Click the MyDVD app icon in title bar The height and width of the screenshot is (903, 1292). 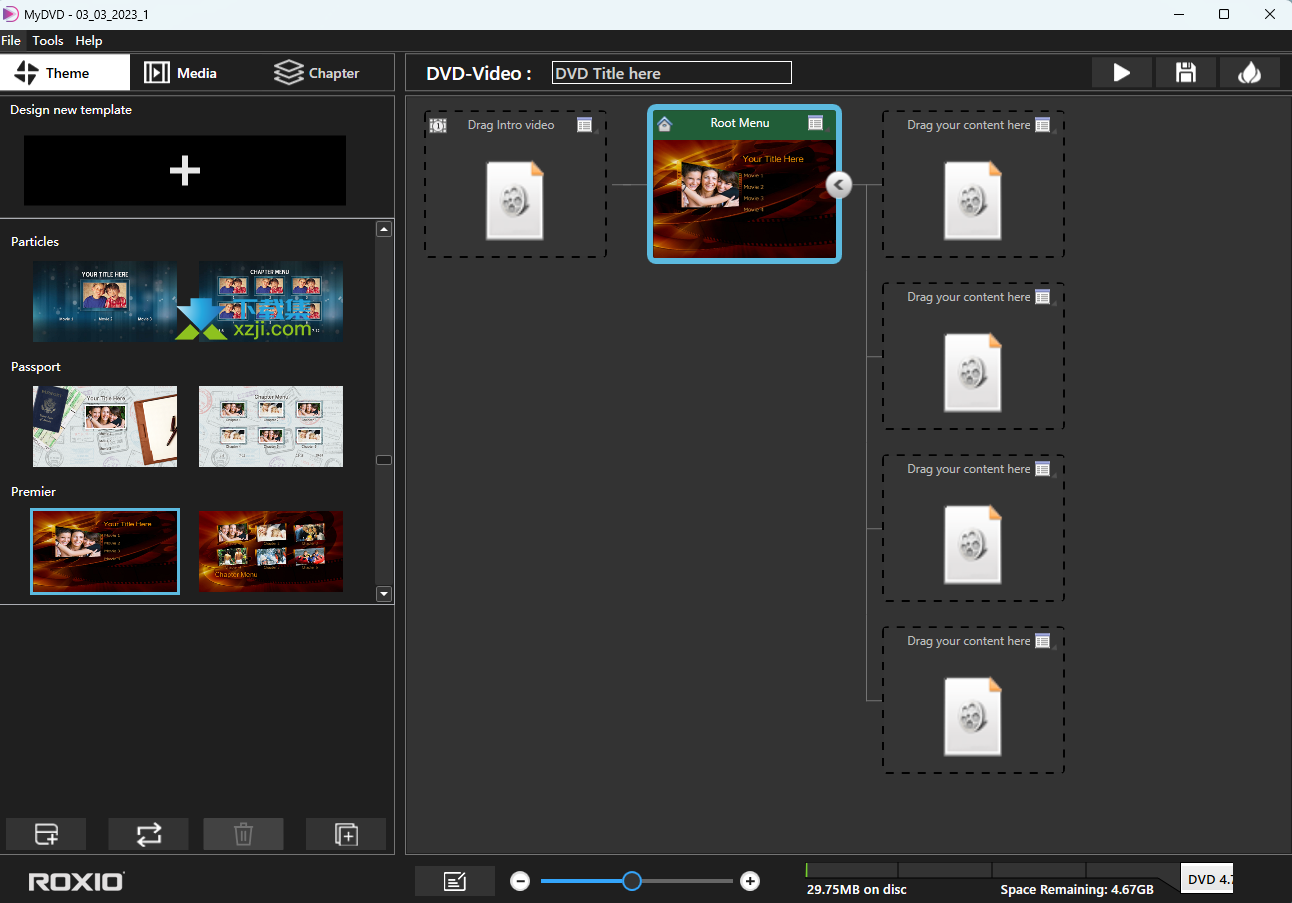[x=11, y=14]
